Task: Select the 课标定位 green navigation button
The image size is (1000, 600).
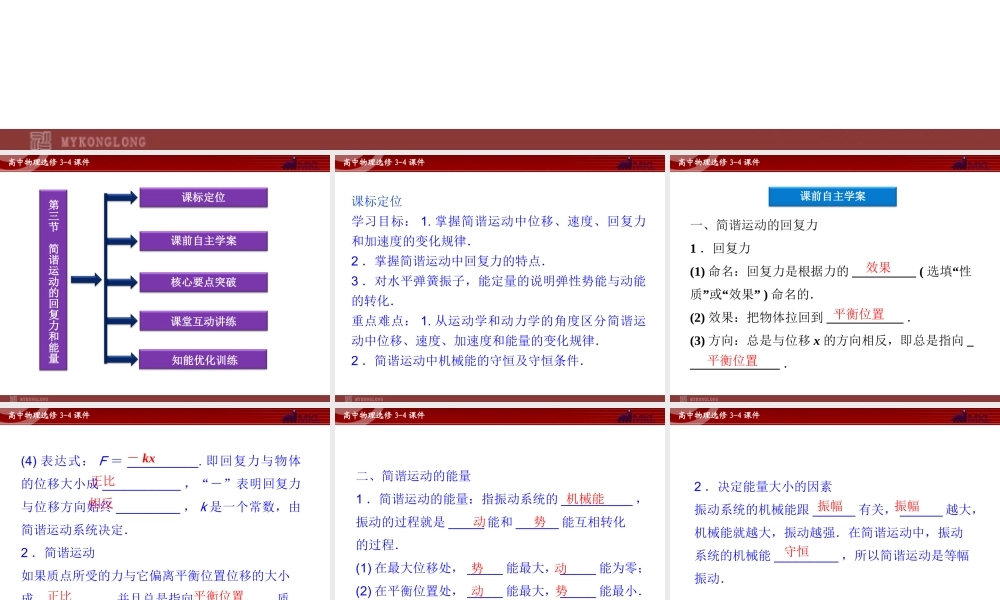Action: pos(205,197)
